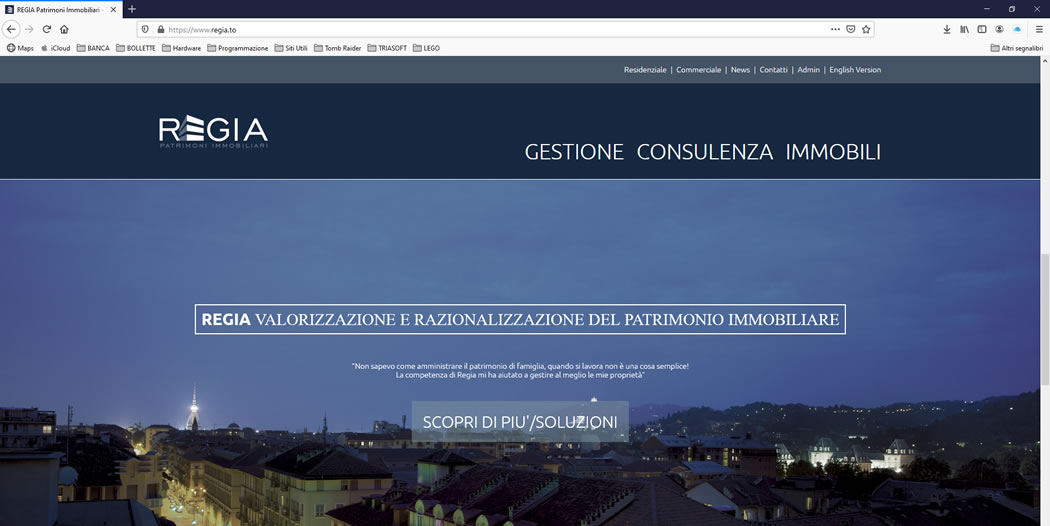1050x526 pixels.
Task: Restore down the Firefox window
Action: [x=1012, y=9]
